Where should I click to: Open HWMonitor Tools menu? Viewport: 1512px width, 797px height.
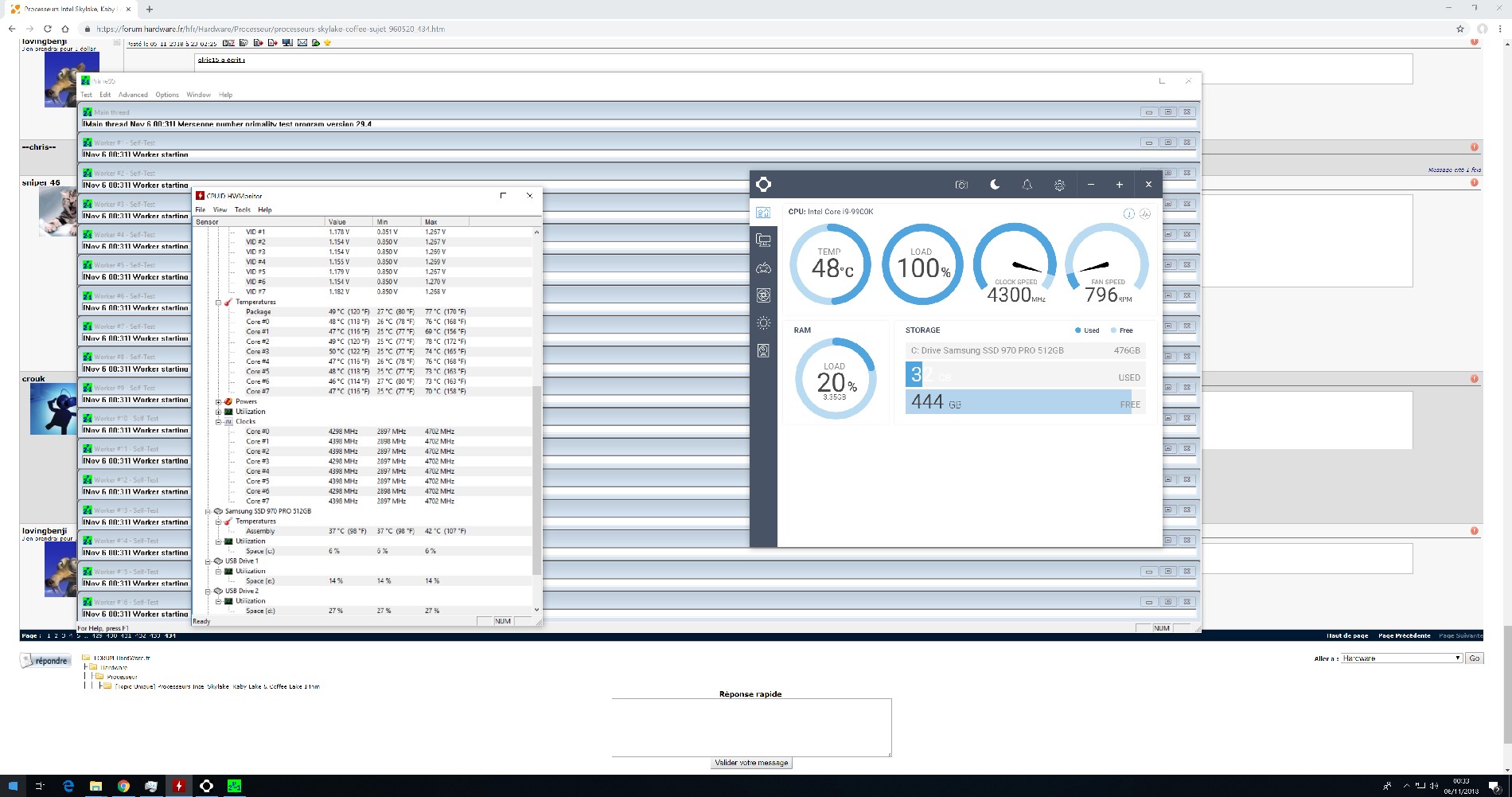[x=243, y=210]
